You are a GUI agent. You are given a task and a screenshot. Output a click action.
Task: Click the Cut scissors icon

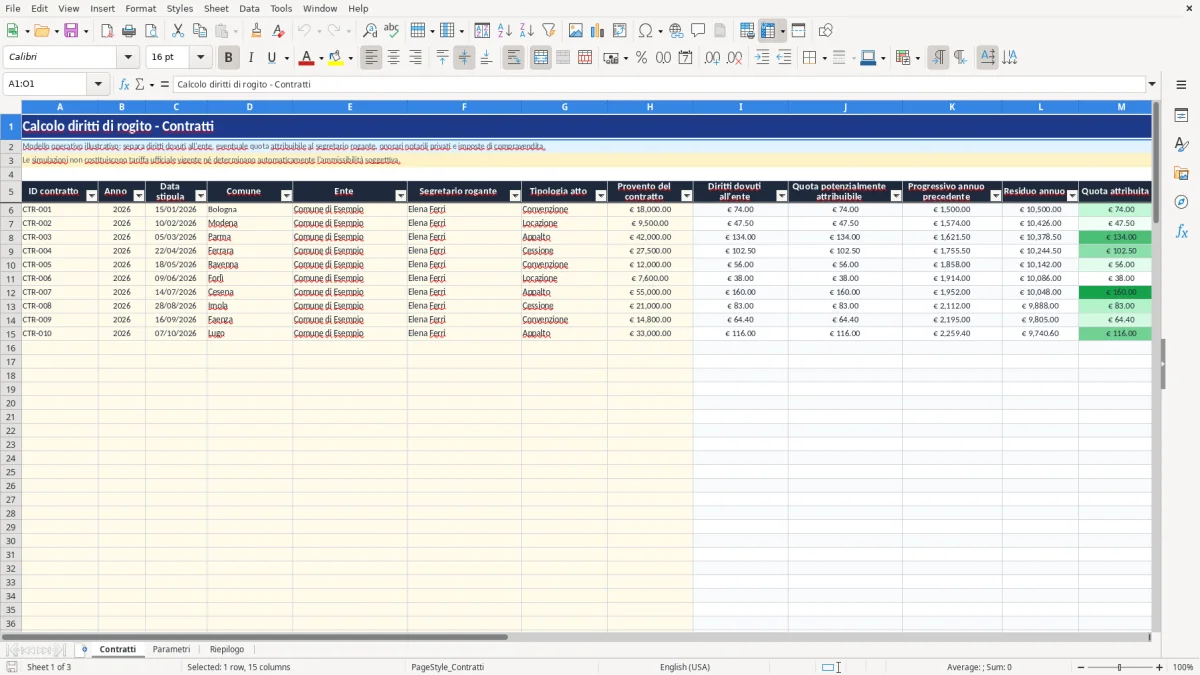tap(178, 31)
